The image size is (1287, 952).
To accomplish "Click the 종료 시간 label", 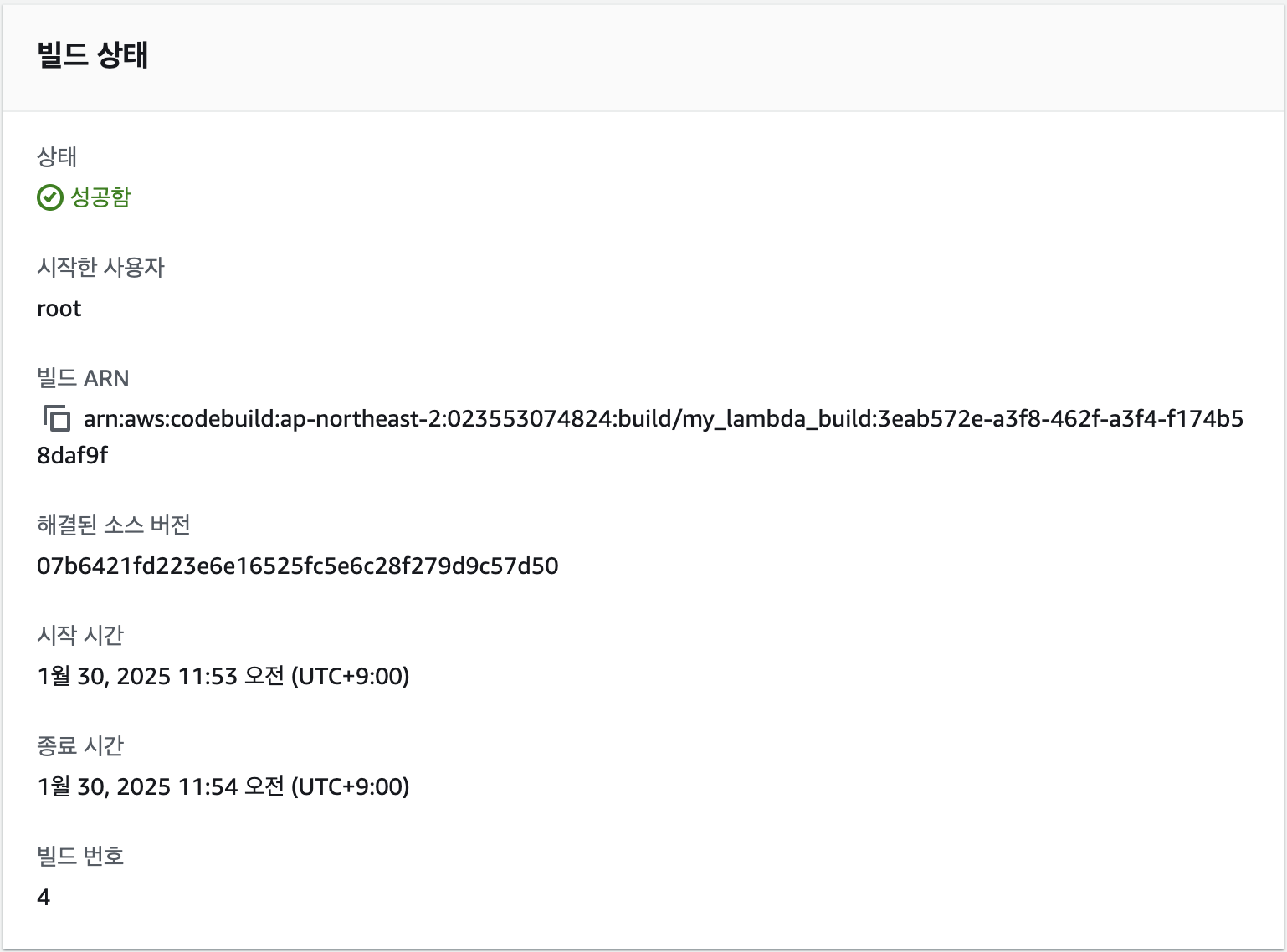I will click(80, 745).
